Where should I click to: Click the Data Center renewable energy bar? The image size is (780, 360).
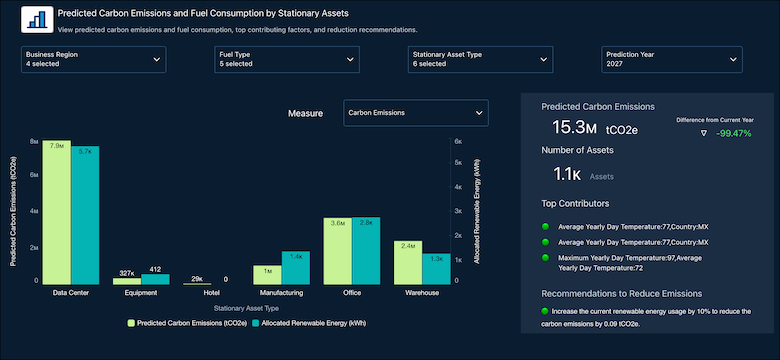tap(85, 215)
